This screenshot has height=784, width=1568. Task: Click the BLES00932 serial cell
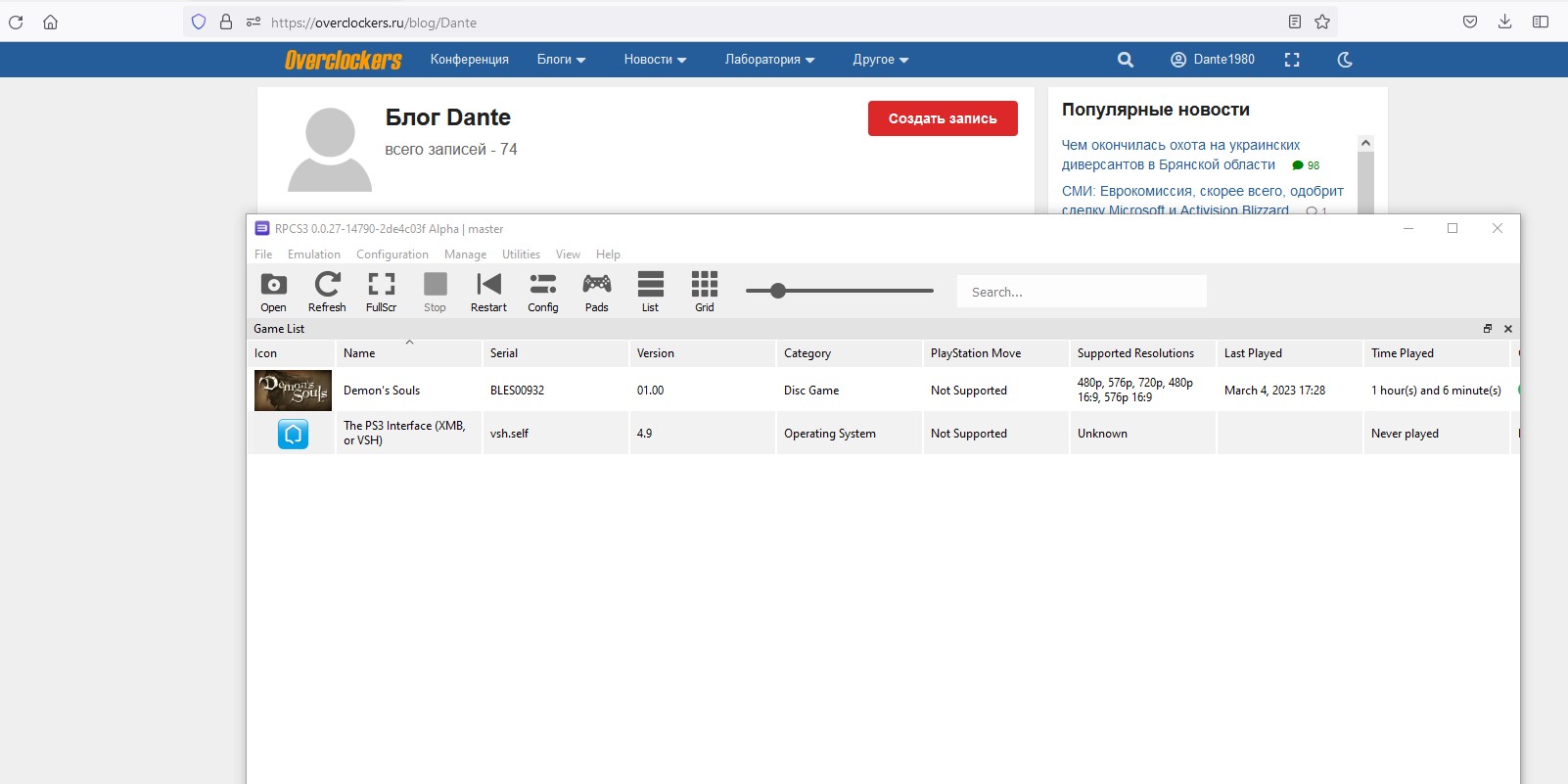point(517,391)
